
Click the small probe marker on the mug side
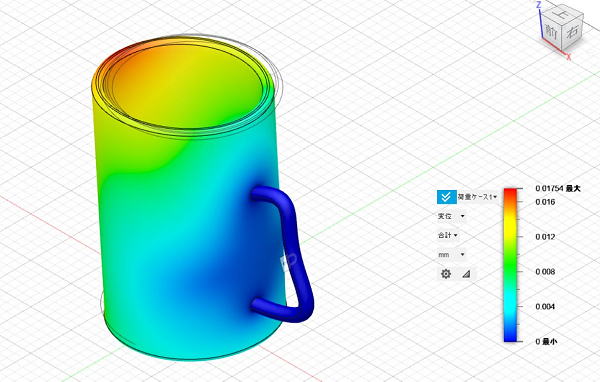pyautogui.click(x=288, y=261)
